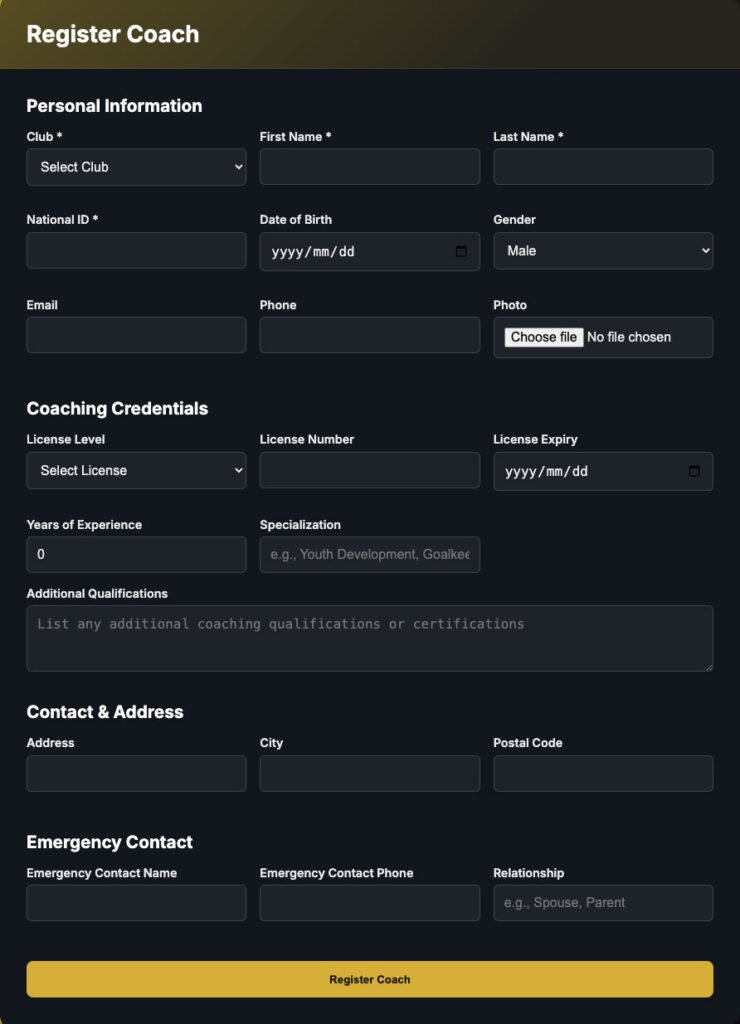Expand the Select License dropdown

click(136, 470)
